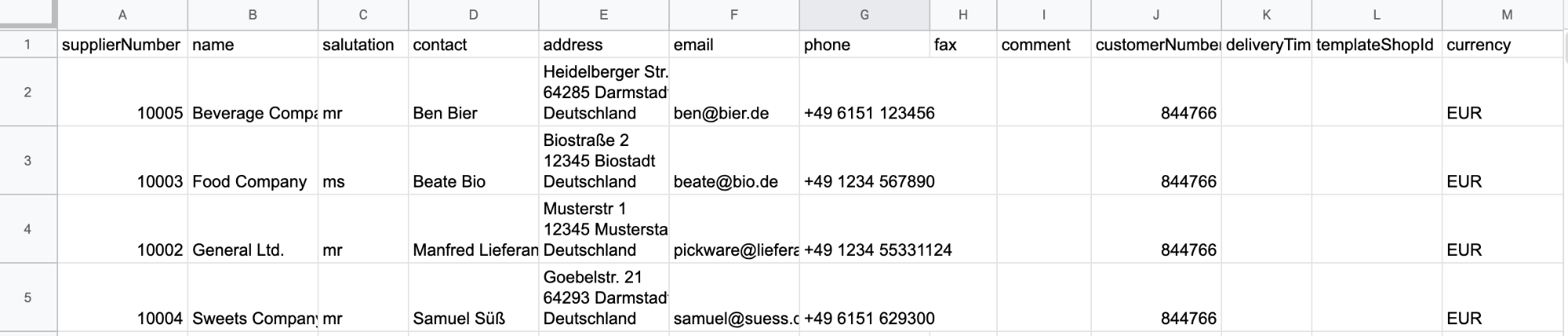1568x336 pixels.
Task: Click the supplierNumber header cell
Action: (x=122, y=45)
